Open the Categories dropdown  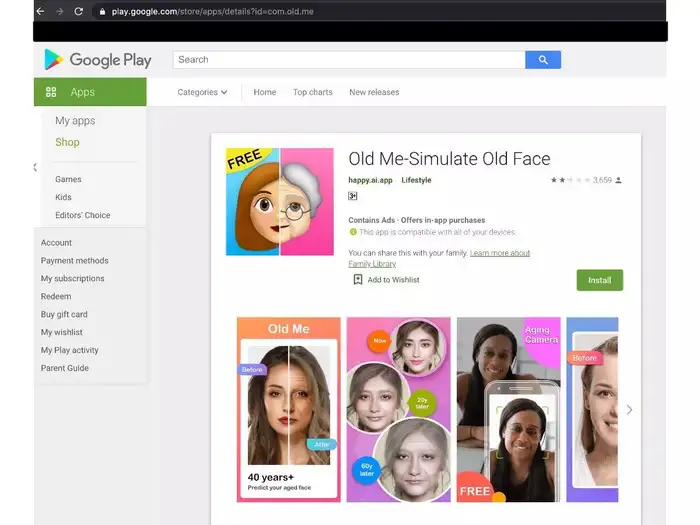click(202, 92)
